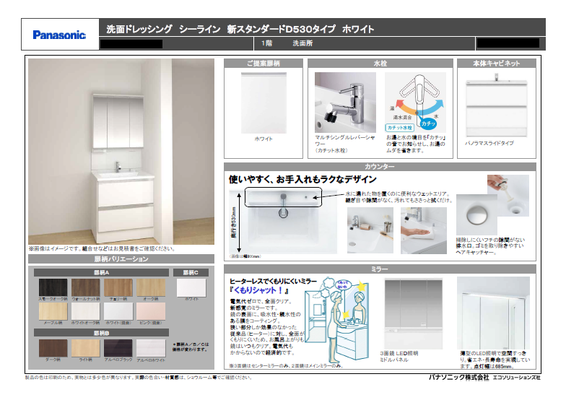Click the マルチシングルレバーシャワー caption

click(345, 140)
